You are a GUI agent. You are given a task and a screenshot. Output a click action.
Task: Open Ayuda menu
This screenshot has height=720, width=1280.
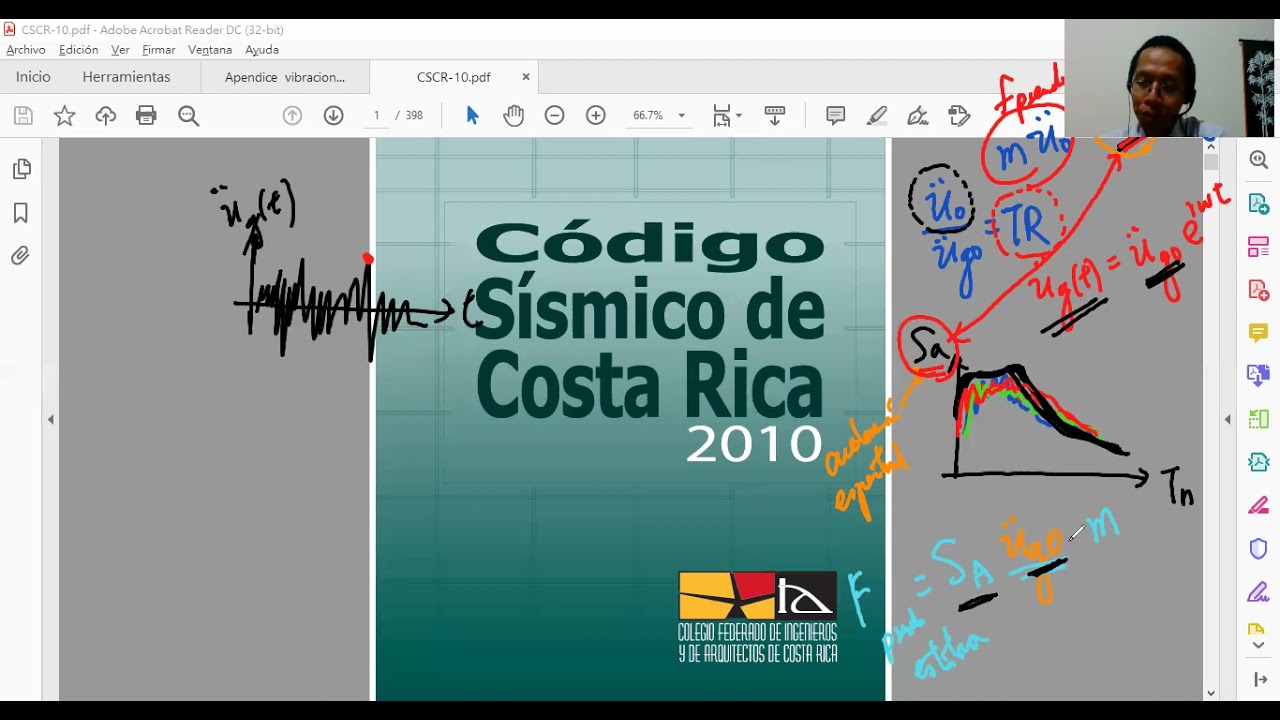click(x=262, y=50)
